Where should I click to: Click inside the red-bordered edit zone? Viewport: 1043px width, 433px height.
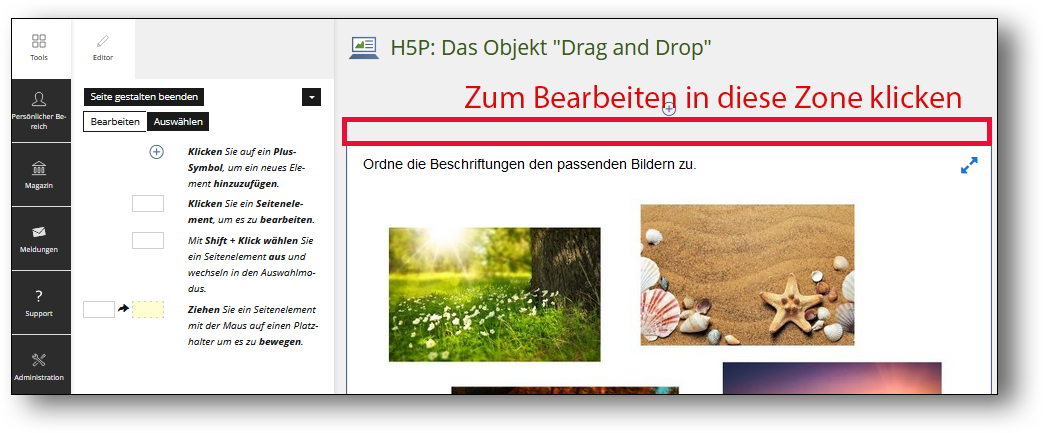tap(667, 132)
